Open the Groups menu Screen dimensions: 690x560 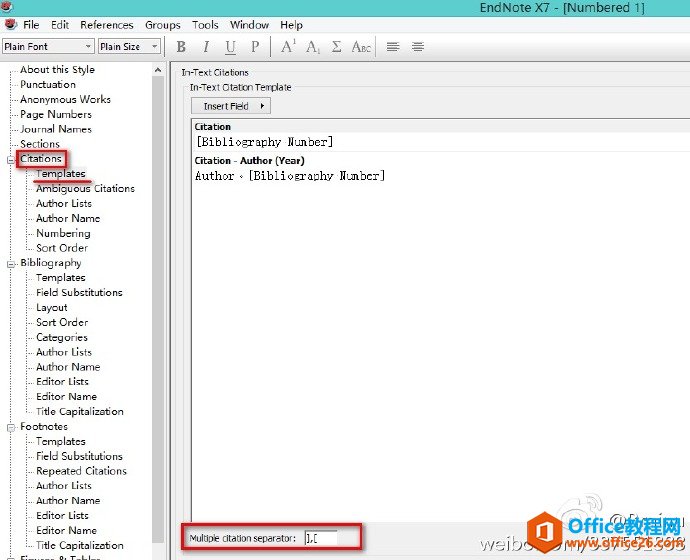coord(162,25)
